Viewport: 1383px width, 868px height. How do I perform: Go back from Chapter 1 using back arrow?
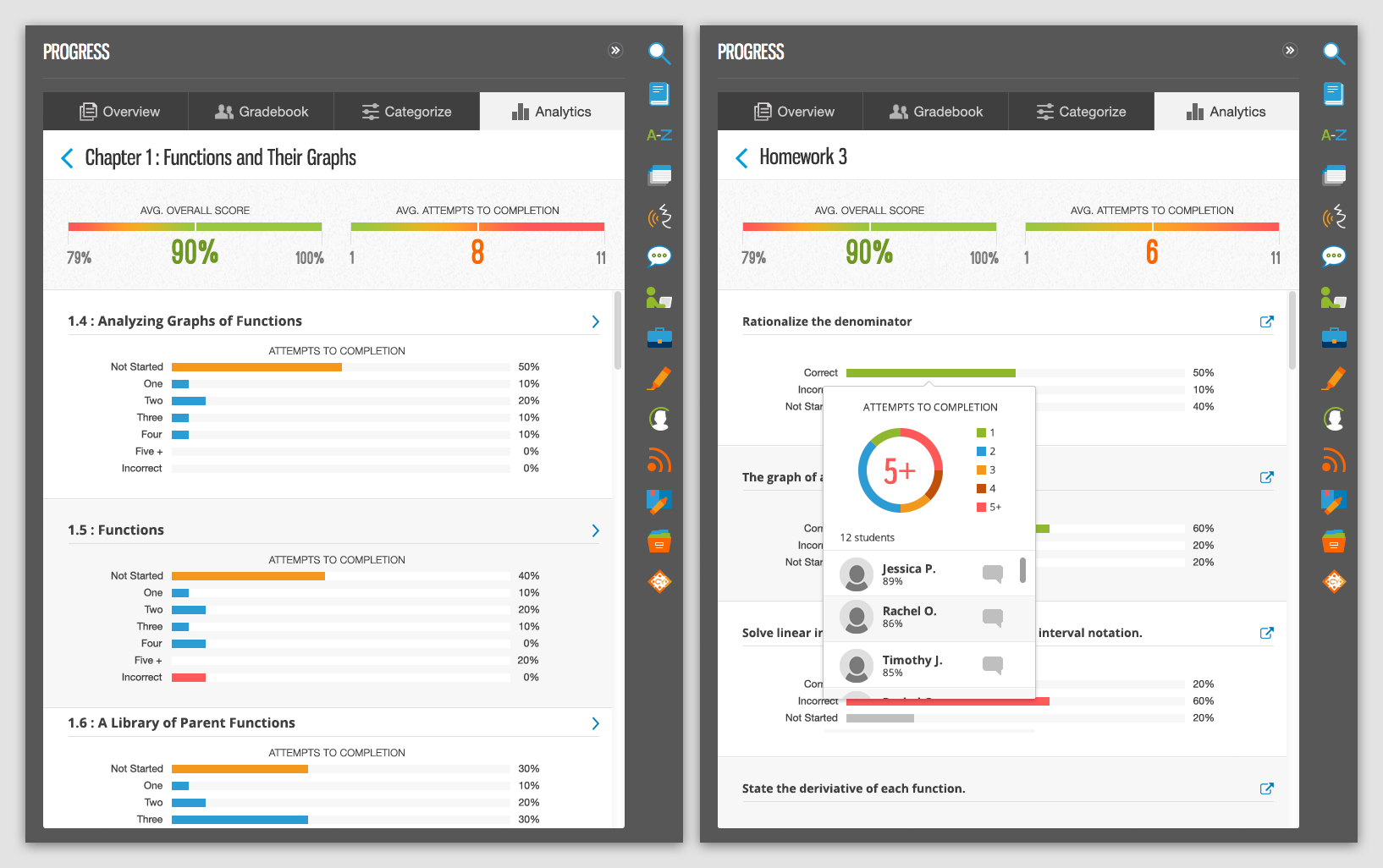(68, 158)
